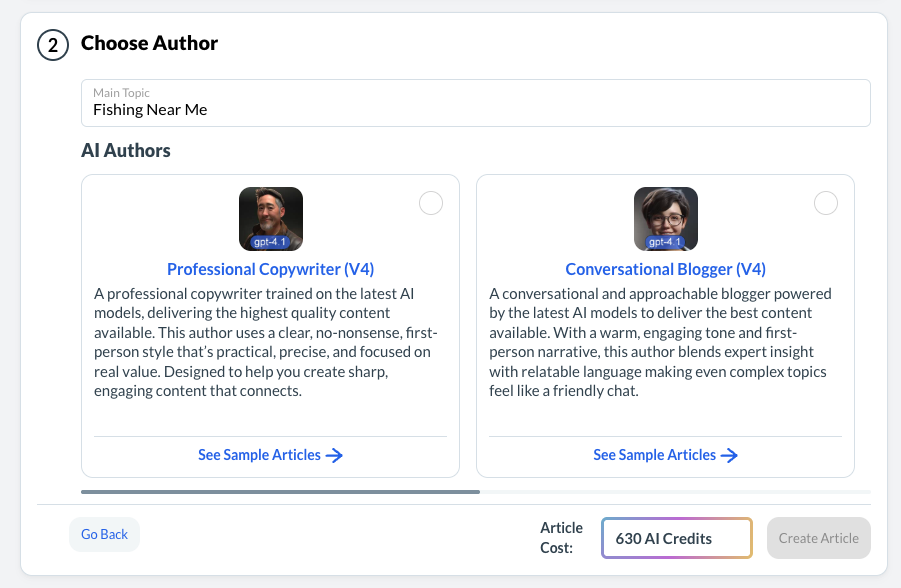This screenshot has width=901, height=588.
Task: Select the Conversational Blogger (V4) author
Action: coord(825,203)
